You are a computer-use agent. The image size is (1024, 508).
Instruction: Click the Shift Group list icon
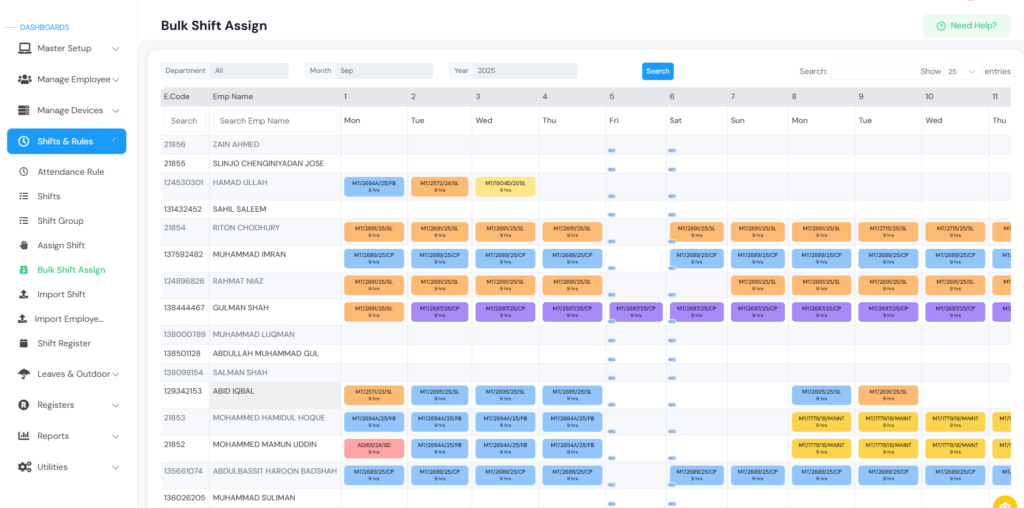pyautogui.click(x=24, y=221)
